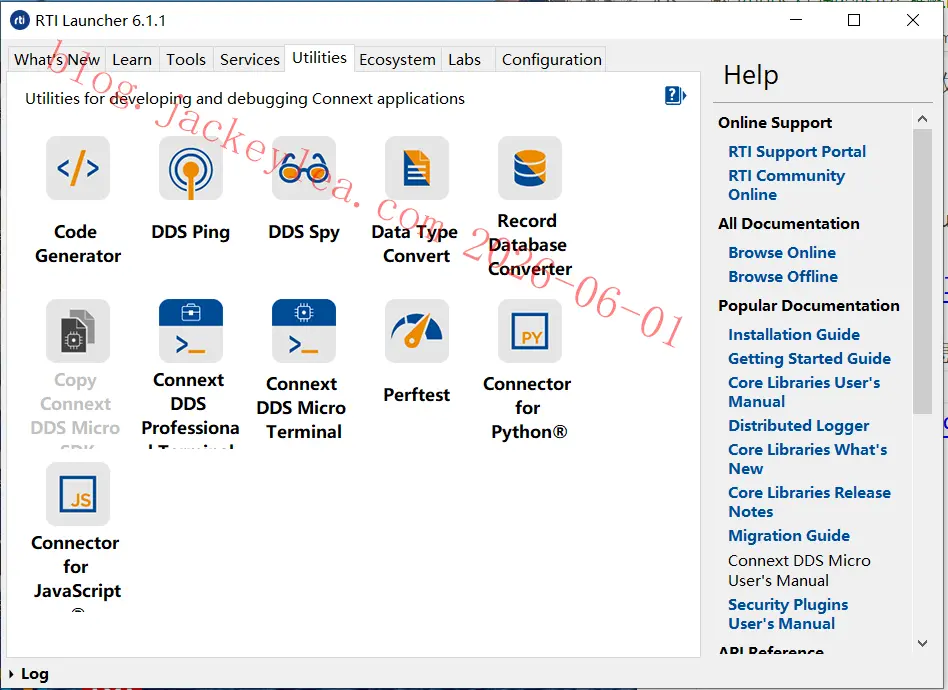The image size is (948, 690).
Task: Switch to the Configuration tab
Action: [x=551, y=60]
